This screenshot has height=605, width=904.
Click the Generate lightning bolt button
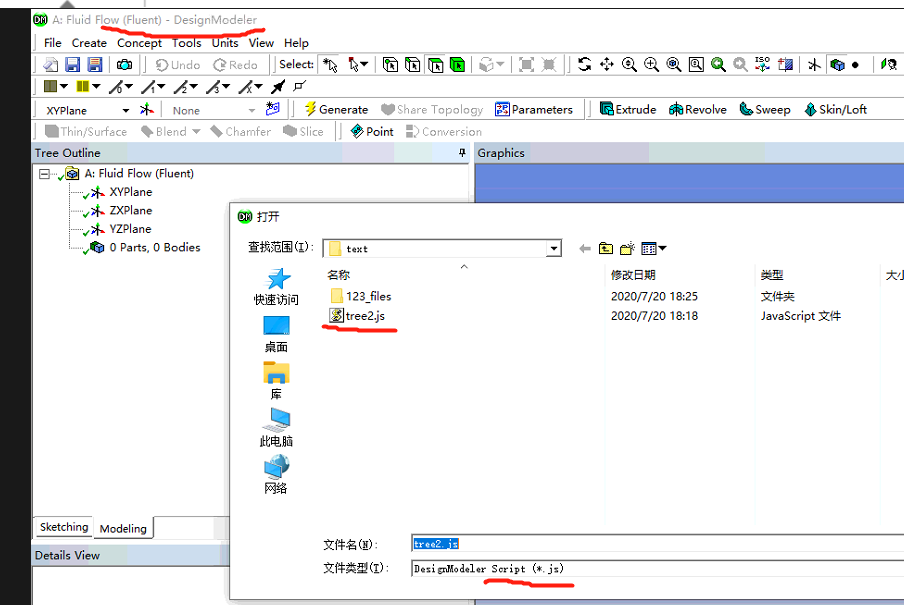[x=336, y=109]
